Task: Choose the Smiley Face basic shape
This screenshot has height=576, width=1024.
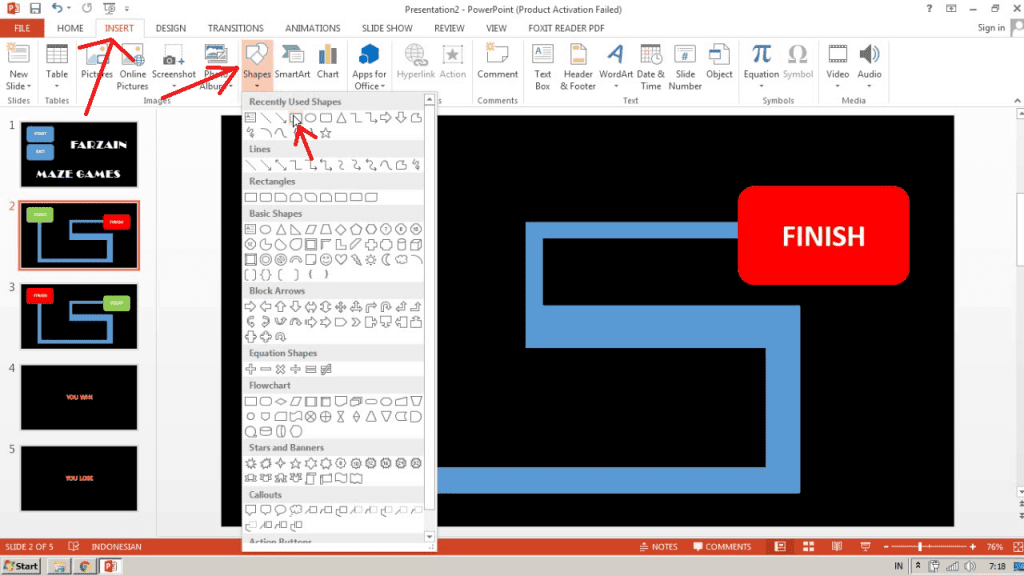Action: pos(326,260)
